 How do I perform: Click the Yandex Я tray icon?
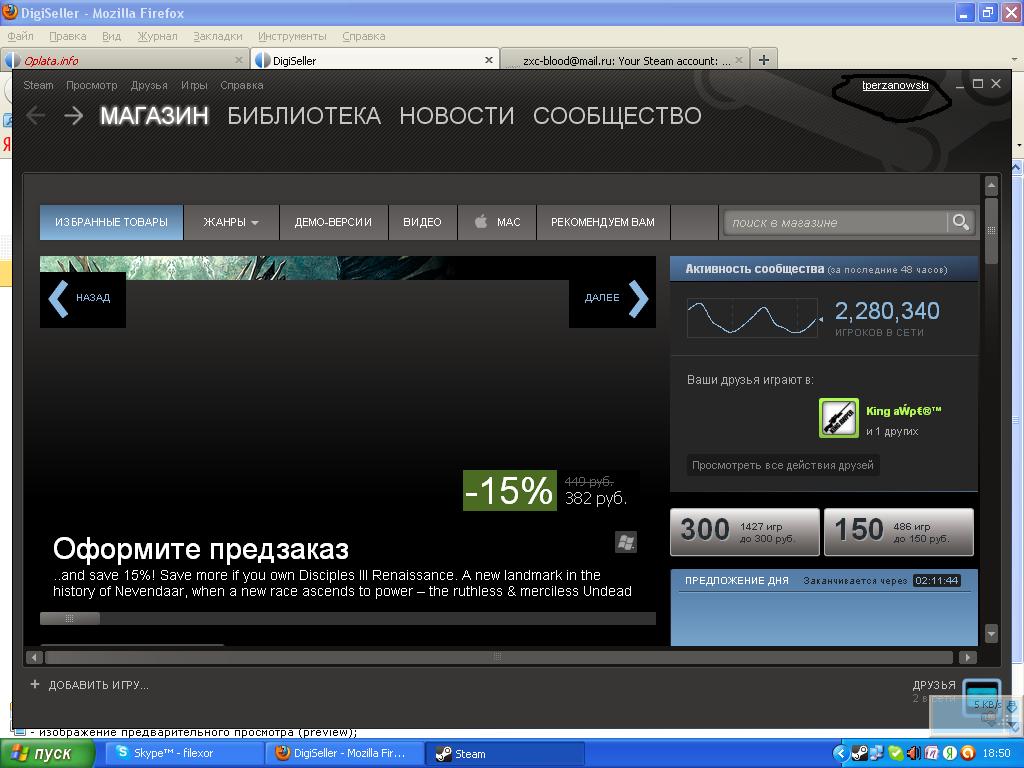950,753
